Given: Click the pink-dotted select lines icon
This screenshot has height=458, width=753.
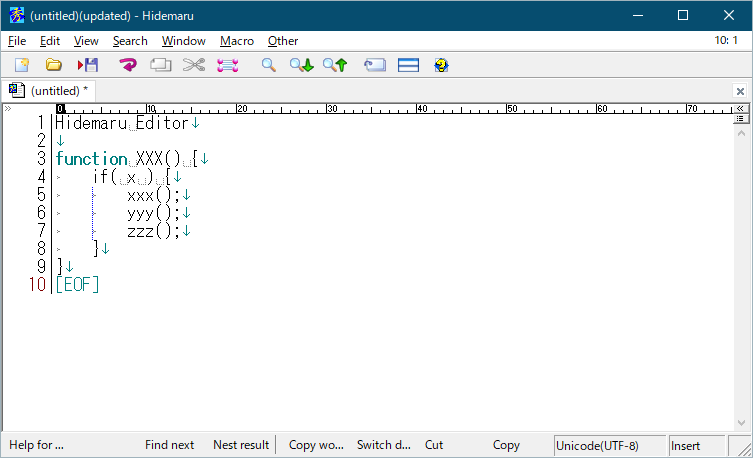Looking at the screenshot, I should tap(228, 65).
